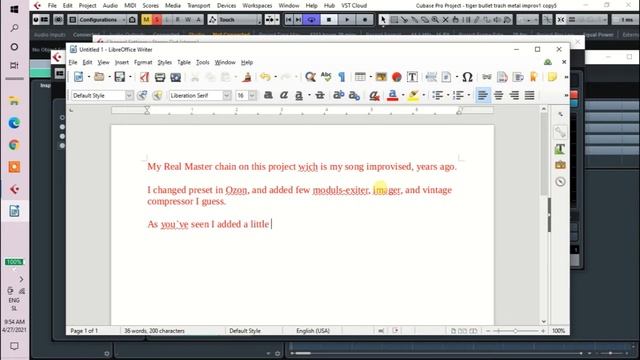
Task: Insert Chart icon in Writer toolbar
Action: (396, 77)
